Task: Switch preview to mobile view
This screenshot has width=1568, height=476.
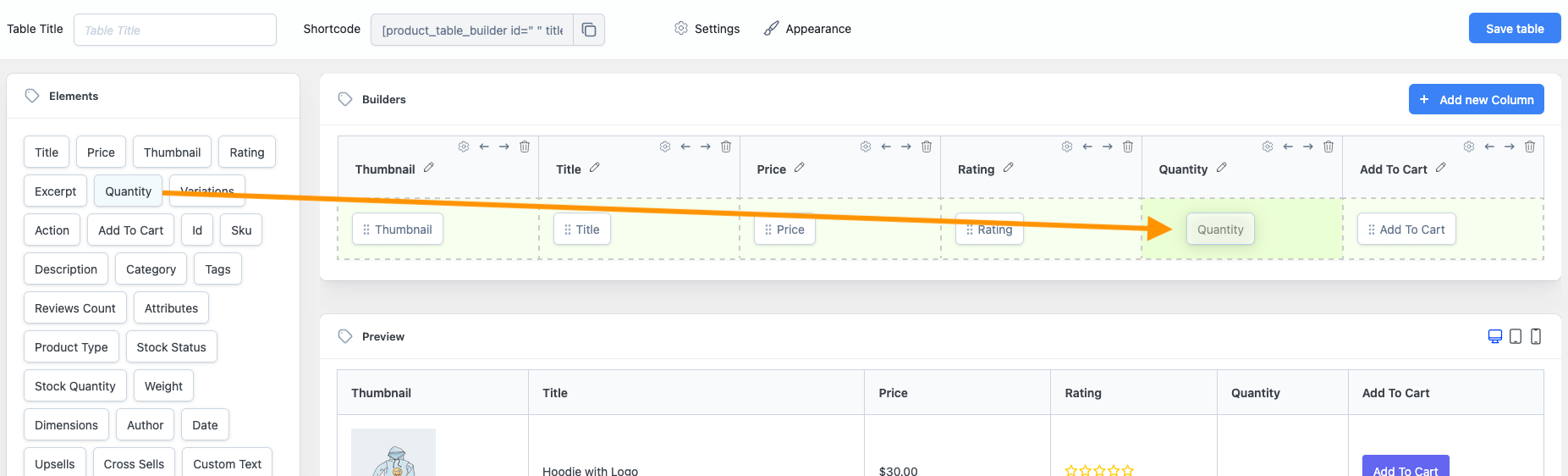Action: tap(1536, 336)
